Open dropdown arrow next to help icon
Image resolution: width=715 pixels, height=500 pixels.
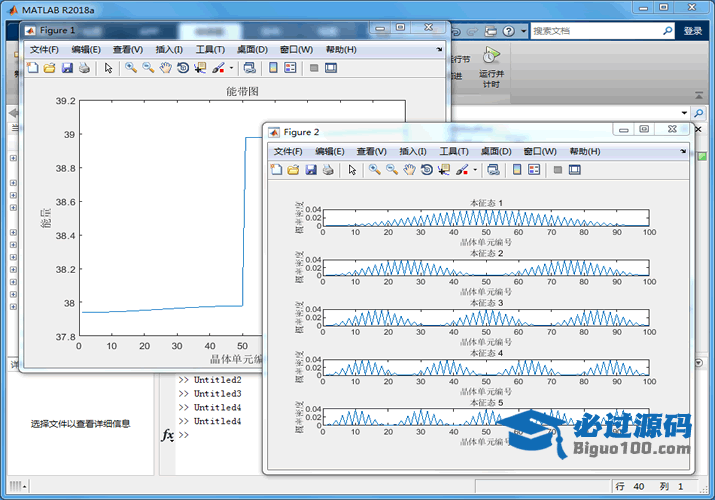[x=523, y=31]
